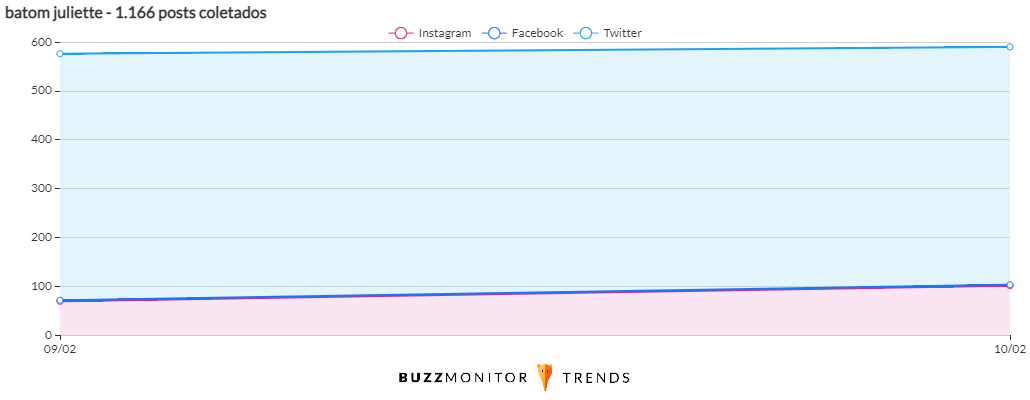
Task: Click the 09/02 date axis label
Action: pyautogui.click(x=60, y=349)
